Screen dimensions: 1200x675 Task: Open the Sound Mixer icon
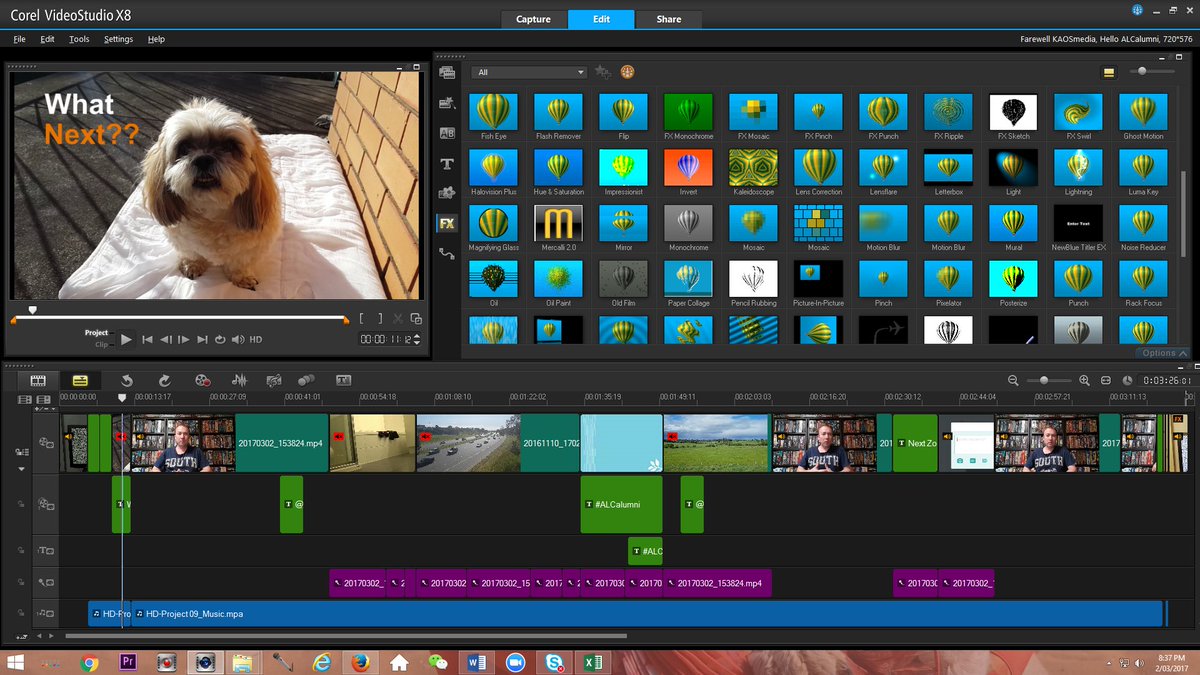(x=239, y=380)
